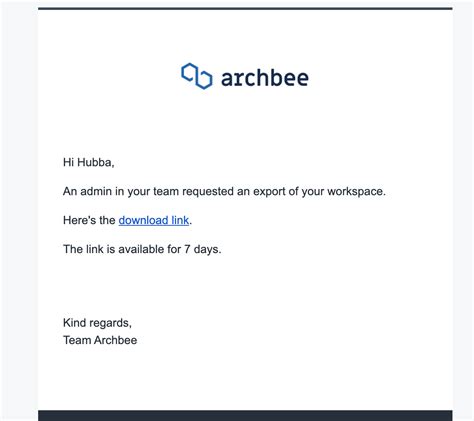Select the name 'Hubba' in greeting

94,162
